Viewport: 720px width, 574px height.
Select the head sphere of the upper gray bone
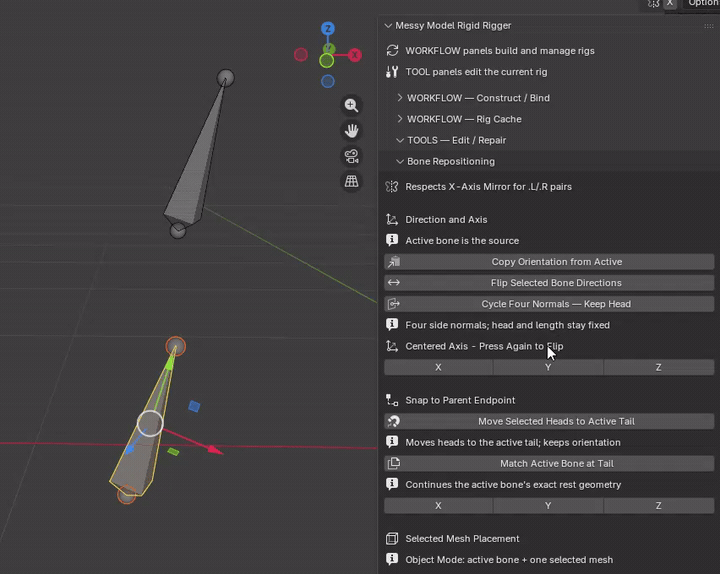pyautogui.click(x=178, y=231)
